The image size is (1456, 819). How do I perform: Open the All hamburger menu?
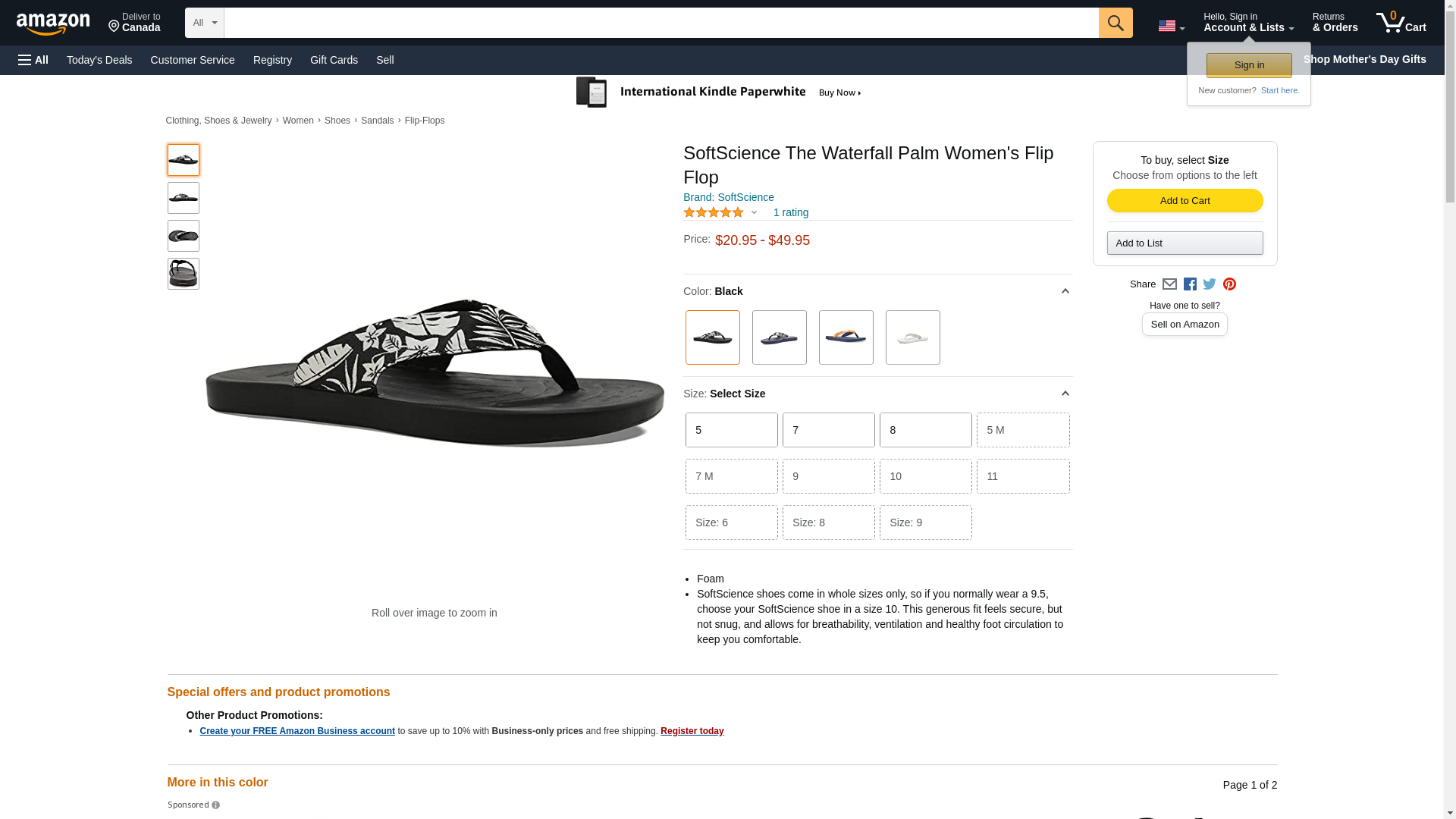33,60
